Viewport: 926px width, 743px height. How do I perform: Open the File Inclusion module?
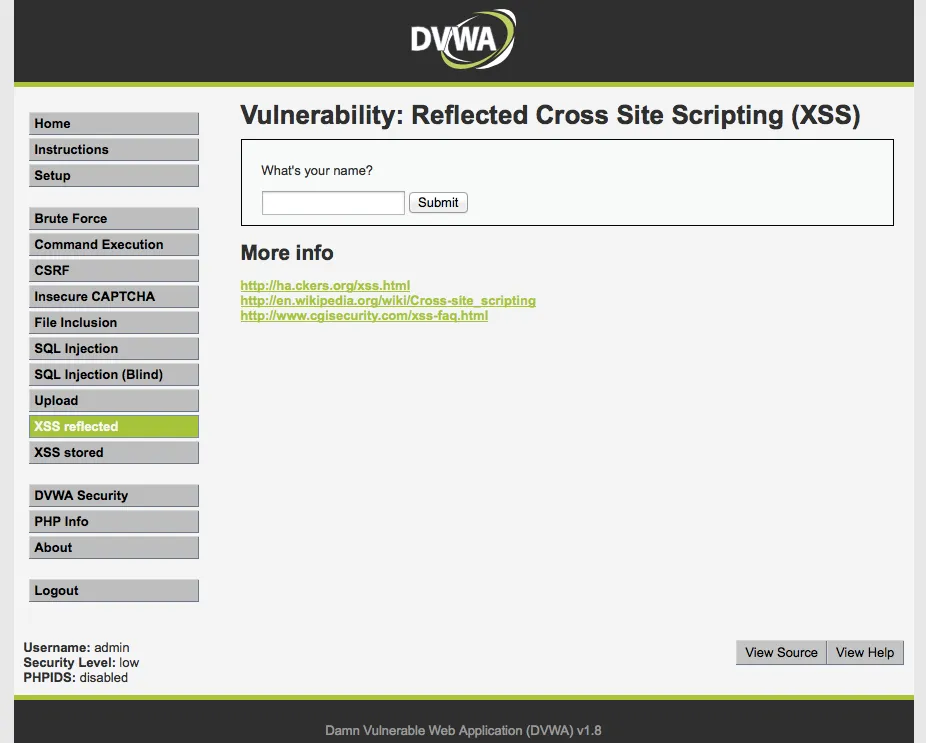[x=113, y=322]
